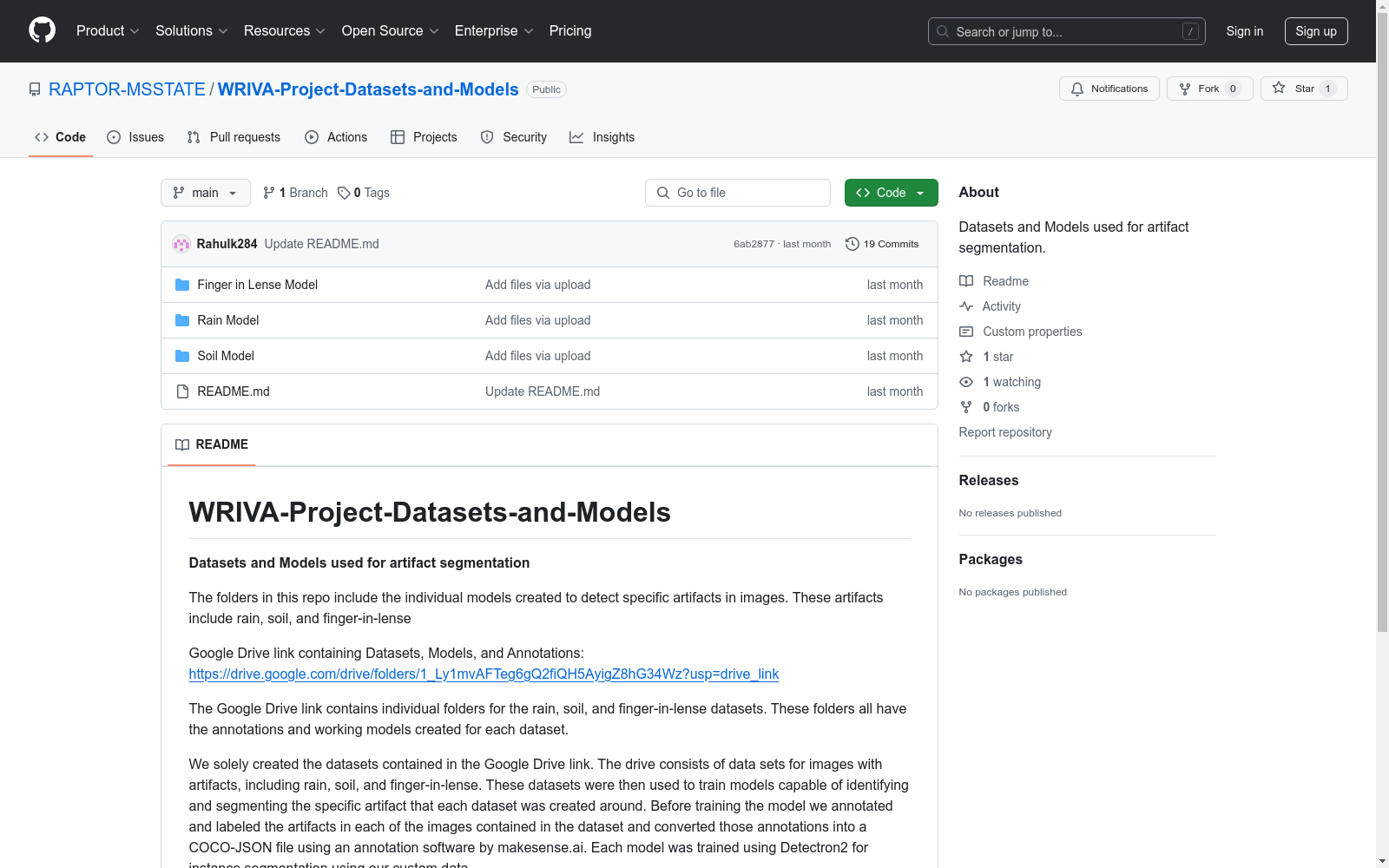The image size is (1389, 868).
Task: Click the fork icon beside '0 forks'
Action: point(966,407)
